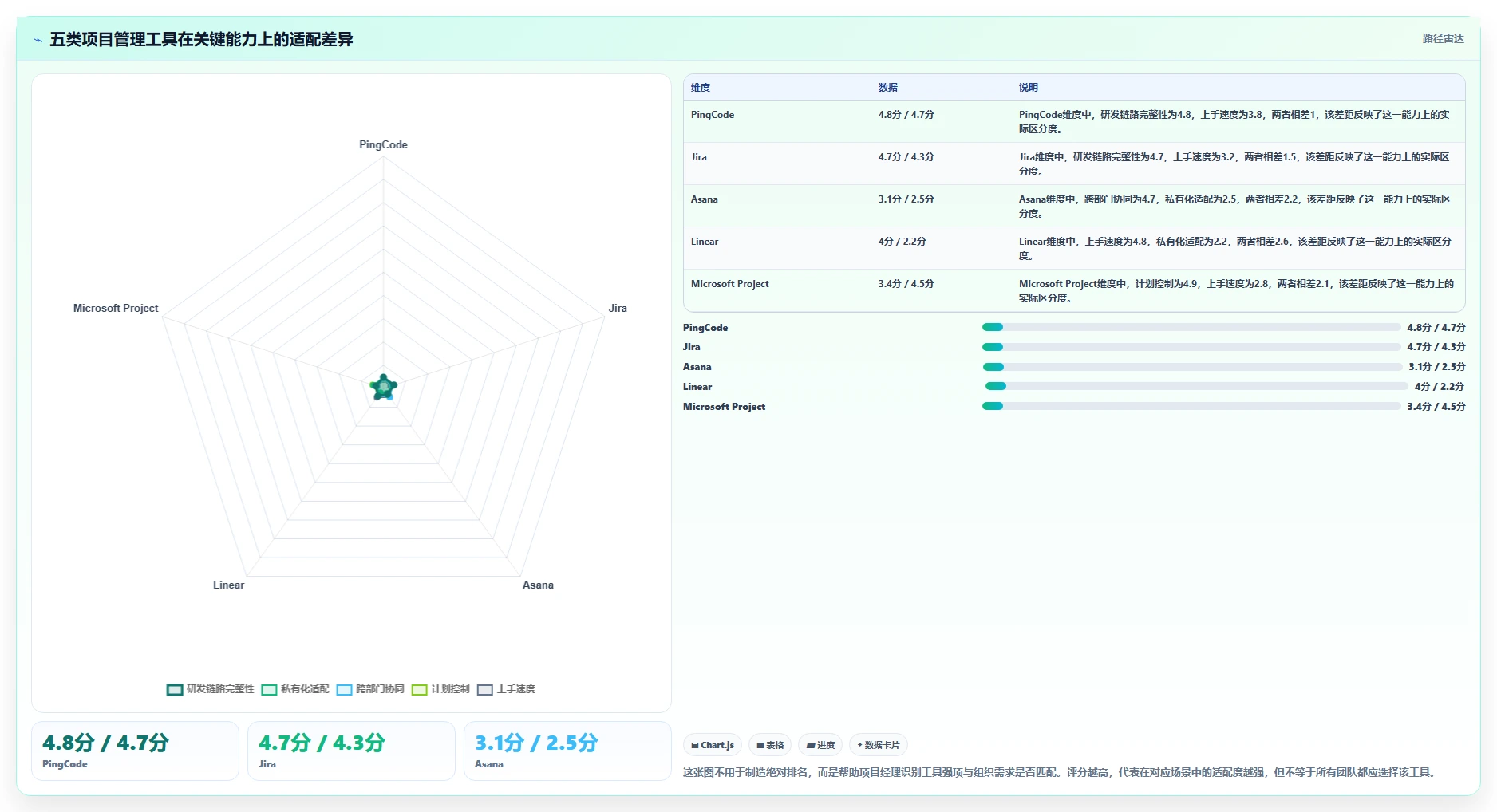Click the title icon beside 五类项目管理工具
The width and height of the screenshot is (1497, 812).
point(38,40)
